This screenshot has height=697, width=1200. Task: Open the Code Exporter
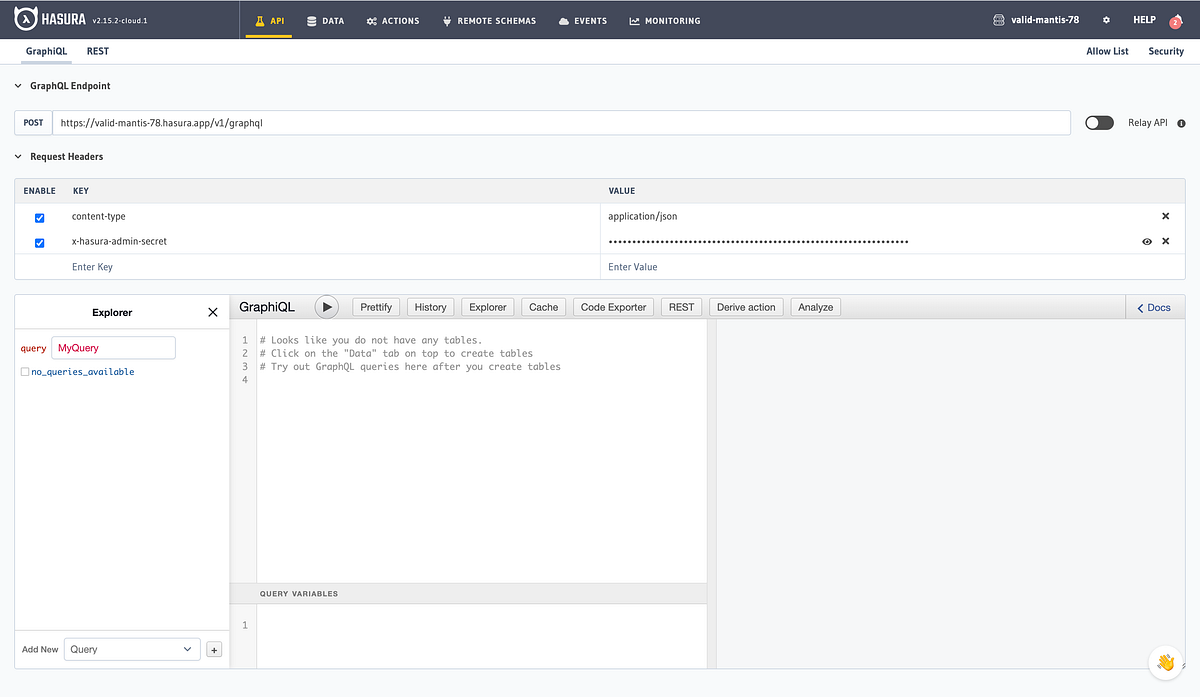tap(612, 307)
